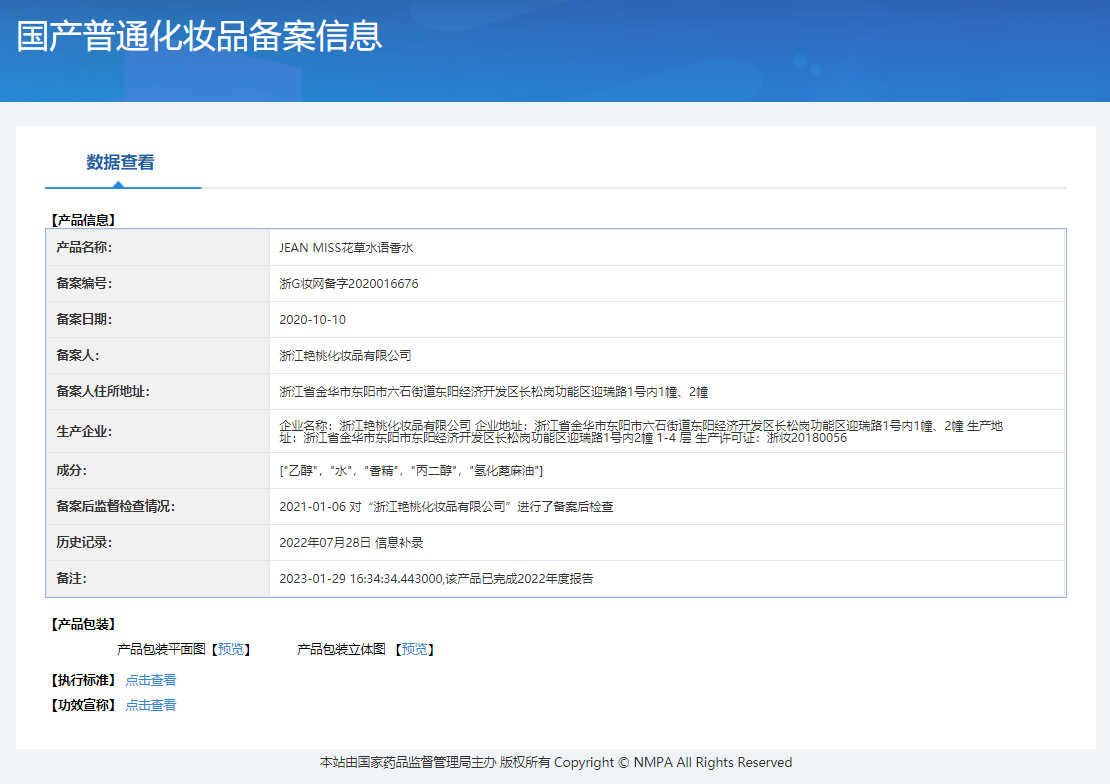The height and width of the screenshot is (784, 1110).
Task: Click the 【产品信息】 section heading
Action: click(83, 220)
